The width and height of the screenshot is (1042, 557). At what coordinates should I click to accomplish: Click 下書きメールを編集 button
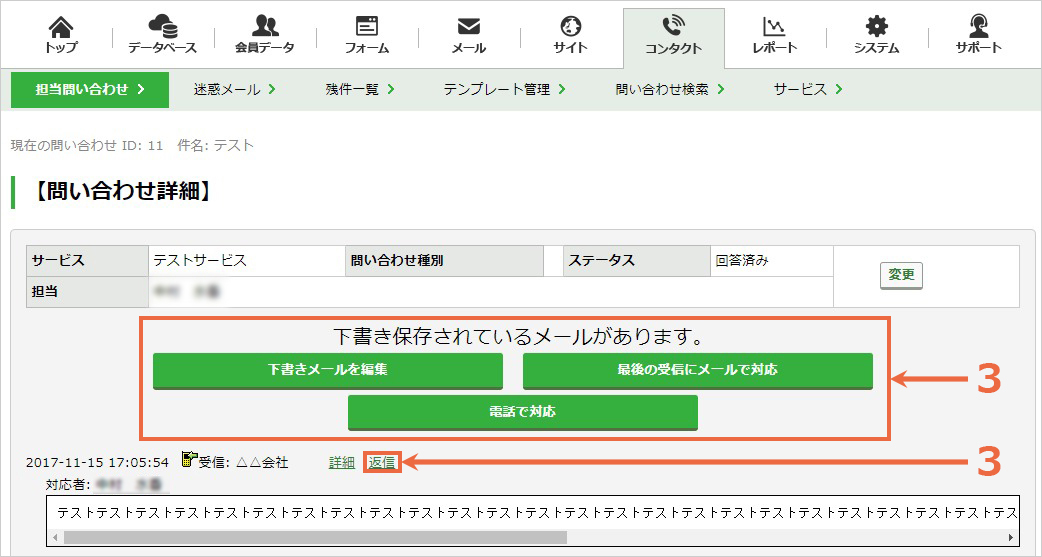(328, 370)
